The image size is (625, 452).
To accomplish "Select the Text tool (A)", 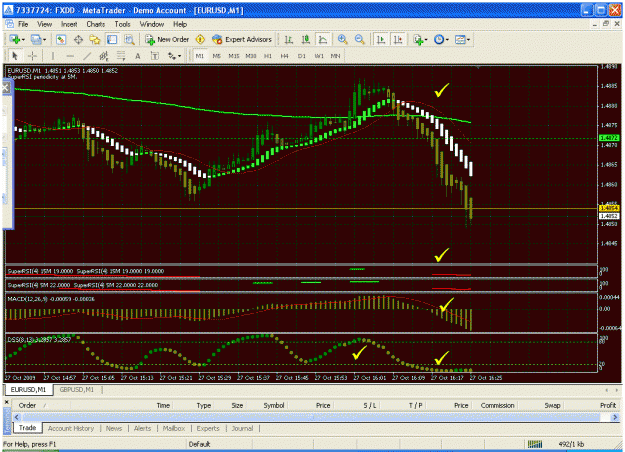I will tap(138, 56).
